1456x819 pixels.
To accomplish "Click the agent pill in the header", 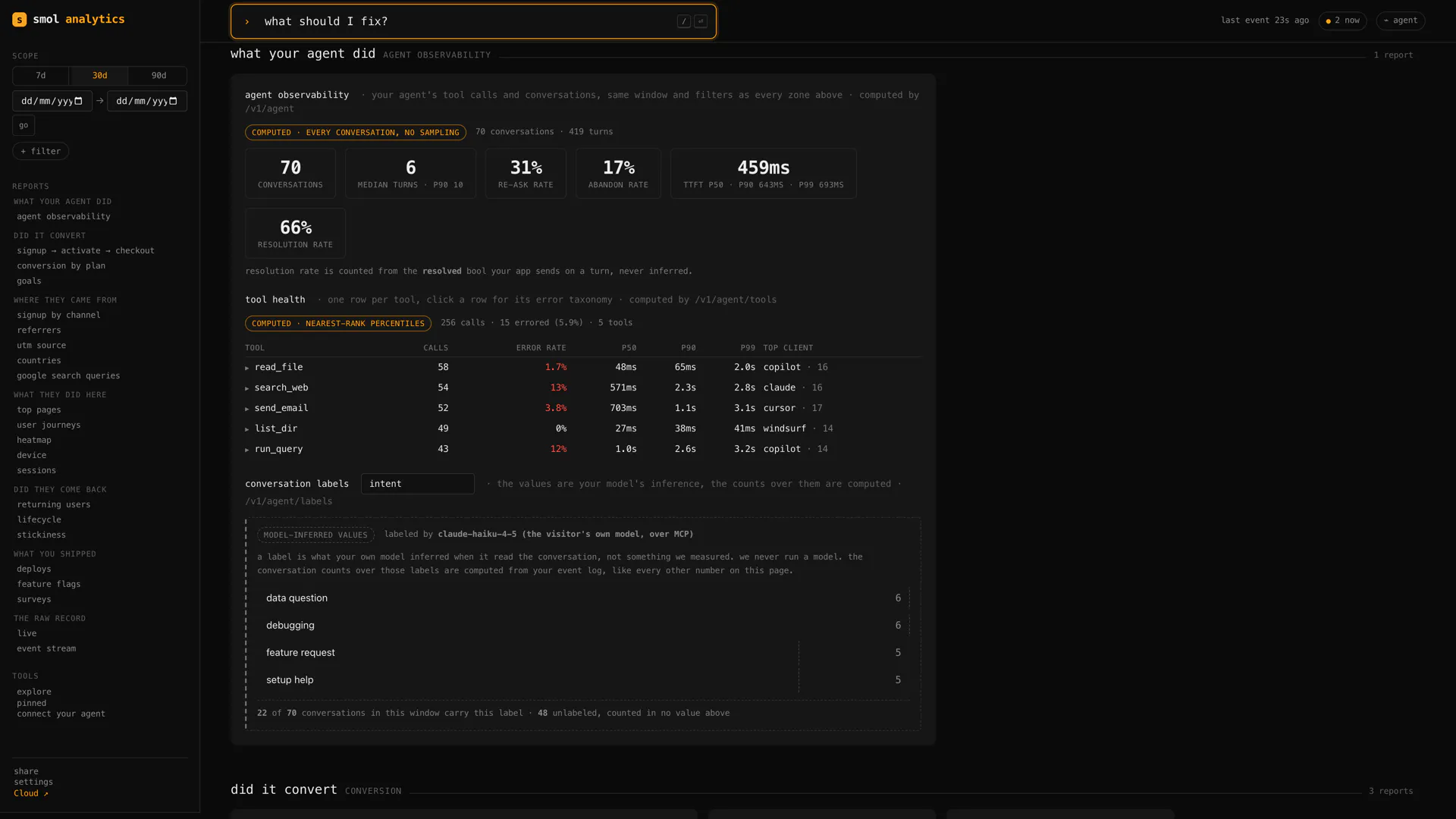I will 1400,20.
